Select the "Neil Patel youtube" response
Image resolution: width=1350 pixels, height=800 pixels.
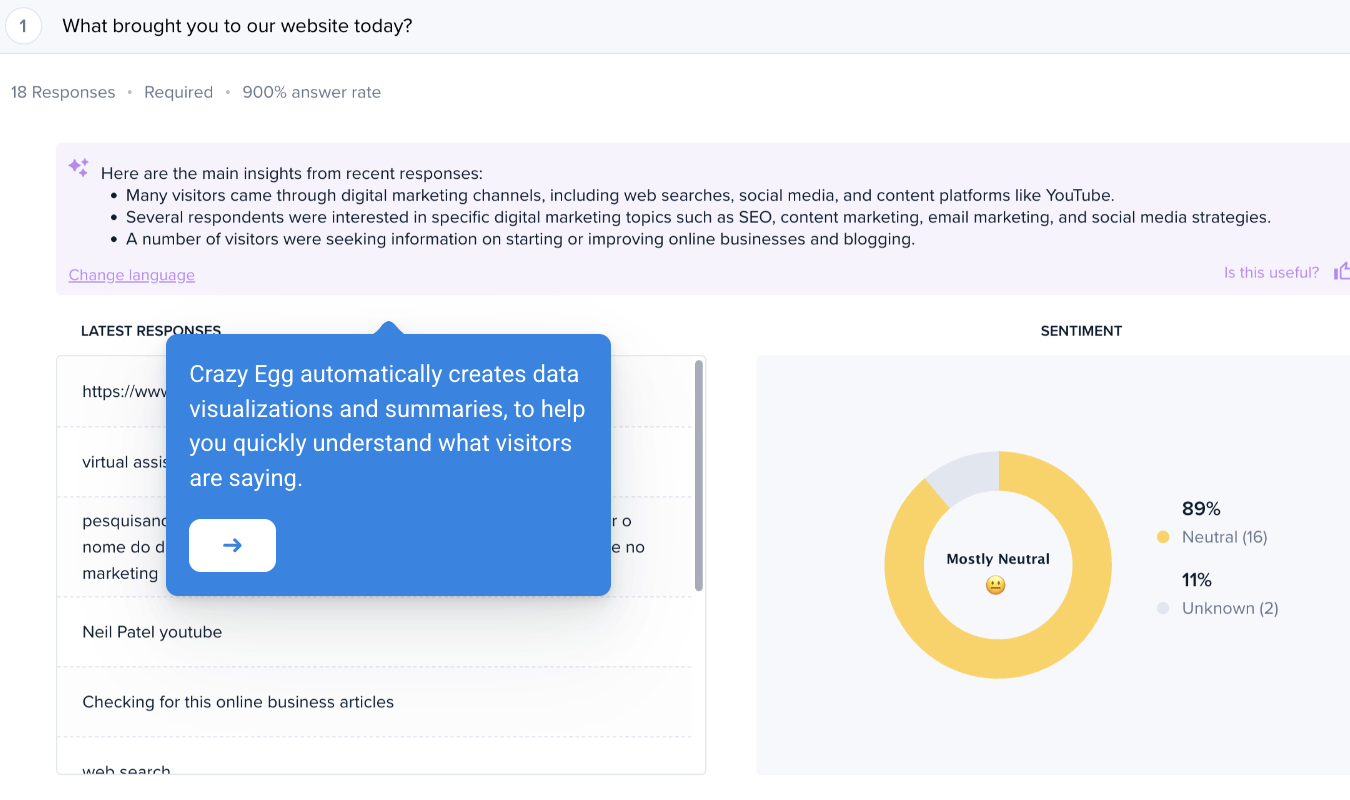pyautogui.click(x=152, y=632)
